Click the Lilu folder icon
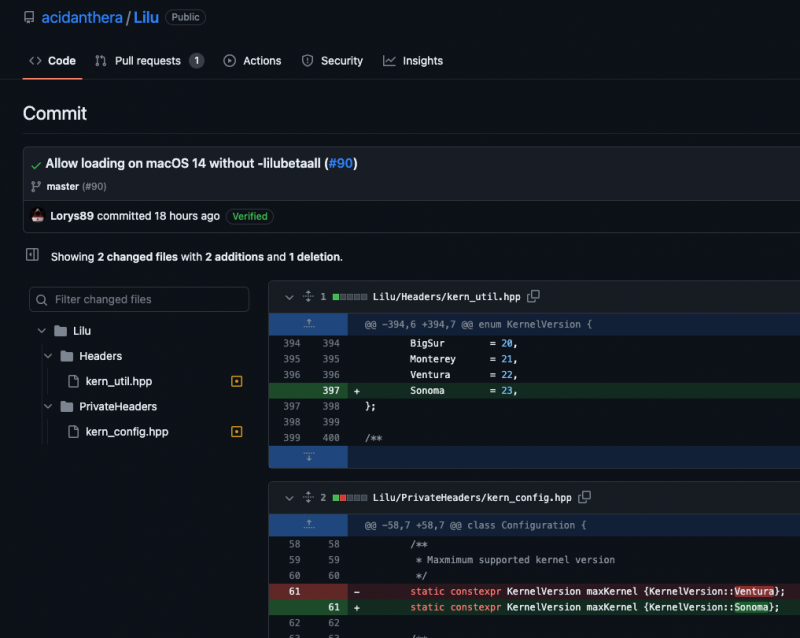This screenshot has height=638, width=800. [61, 331]
